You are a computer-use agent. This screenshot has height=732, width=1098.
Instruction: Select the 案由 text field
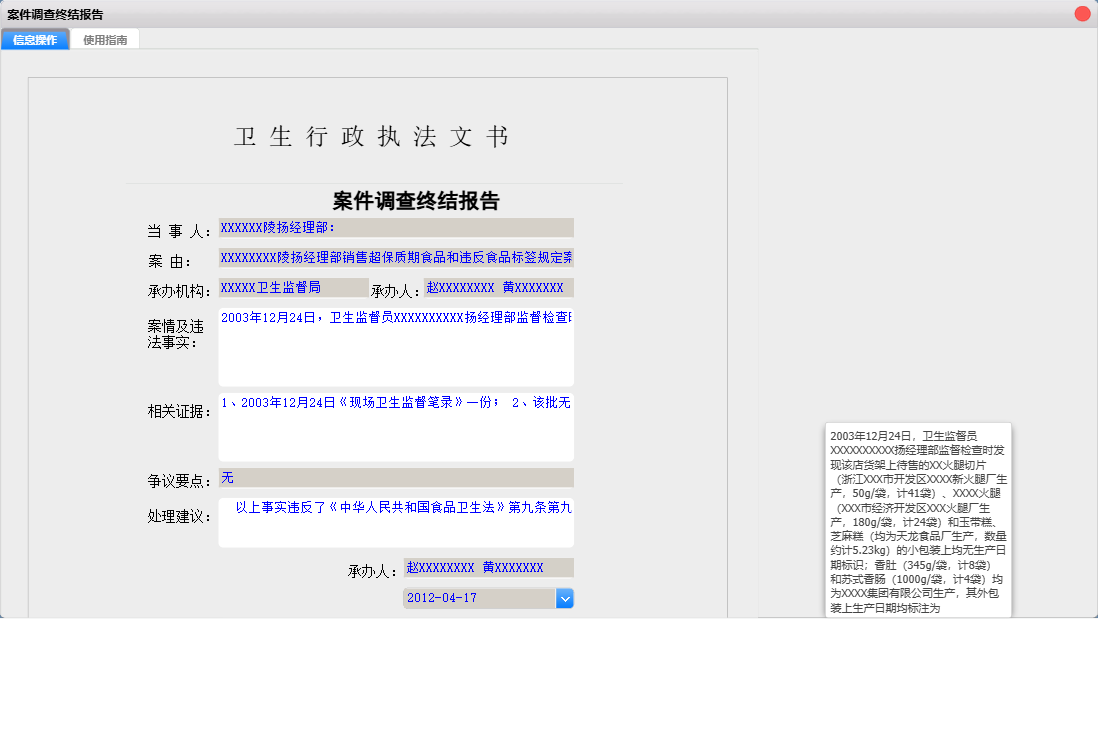pyautogui.click(x=395, y=257)
